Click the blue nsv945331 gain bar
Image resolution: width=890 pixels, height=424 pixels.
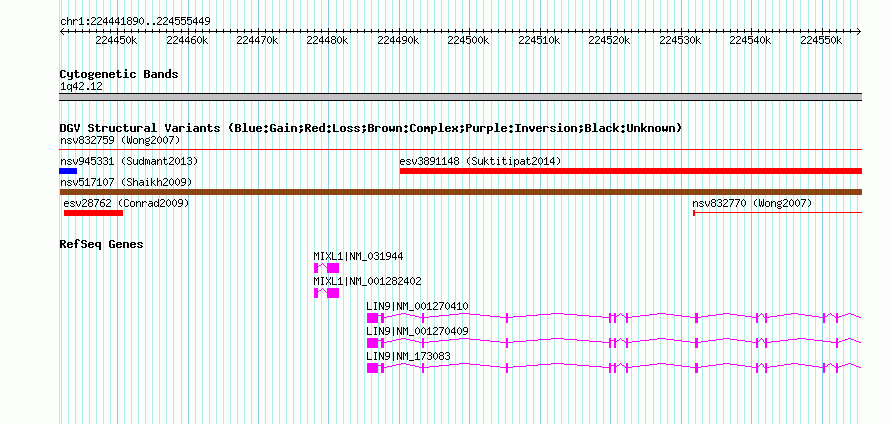68,171
